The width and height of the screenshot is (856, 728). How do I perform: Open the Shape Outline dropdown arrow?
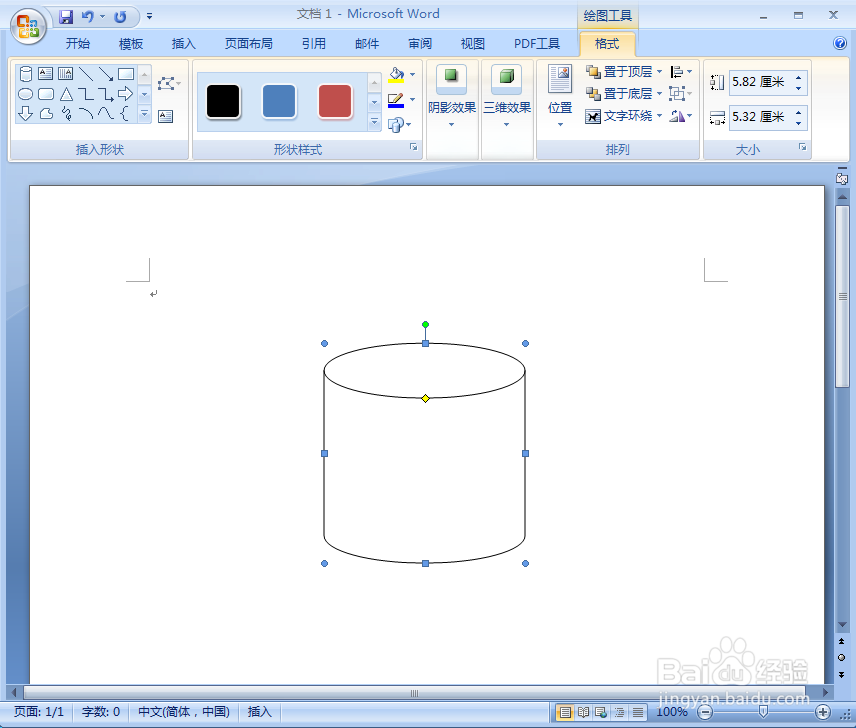pyautogui.click(x=412, y=99)
